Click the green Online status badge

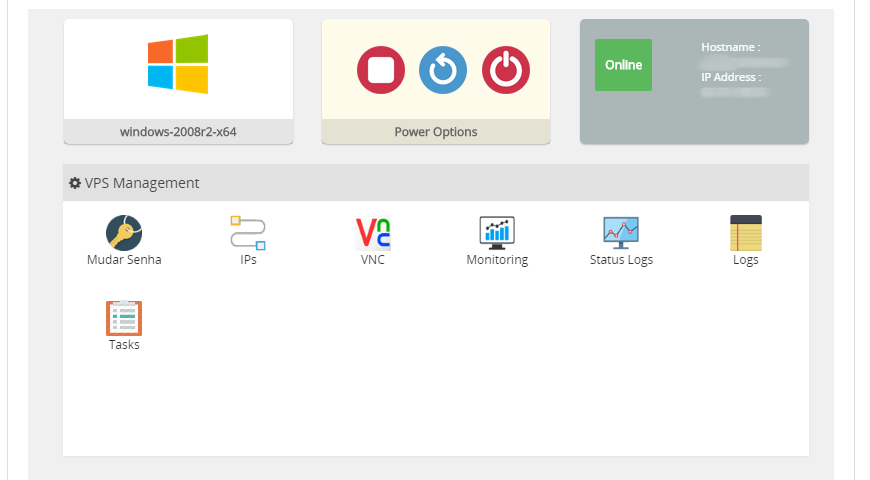click(623, 65)
